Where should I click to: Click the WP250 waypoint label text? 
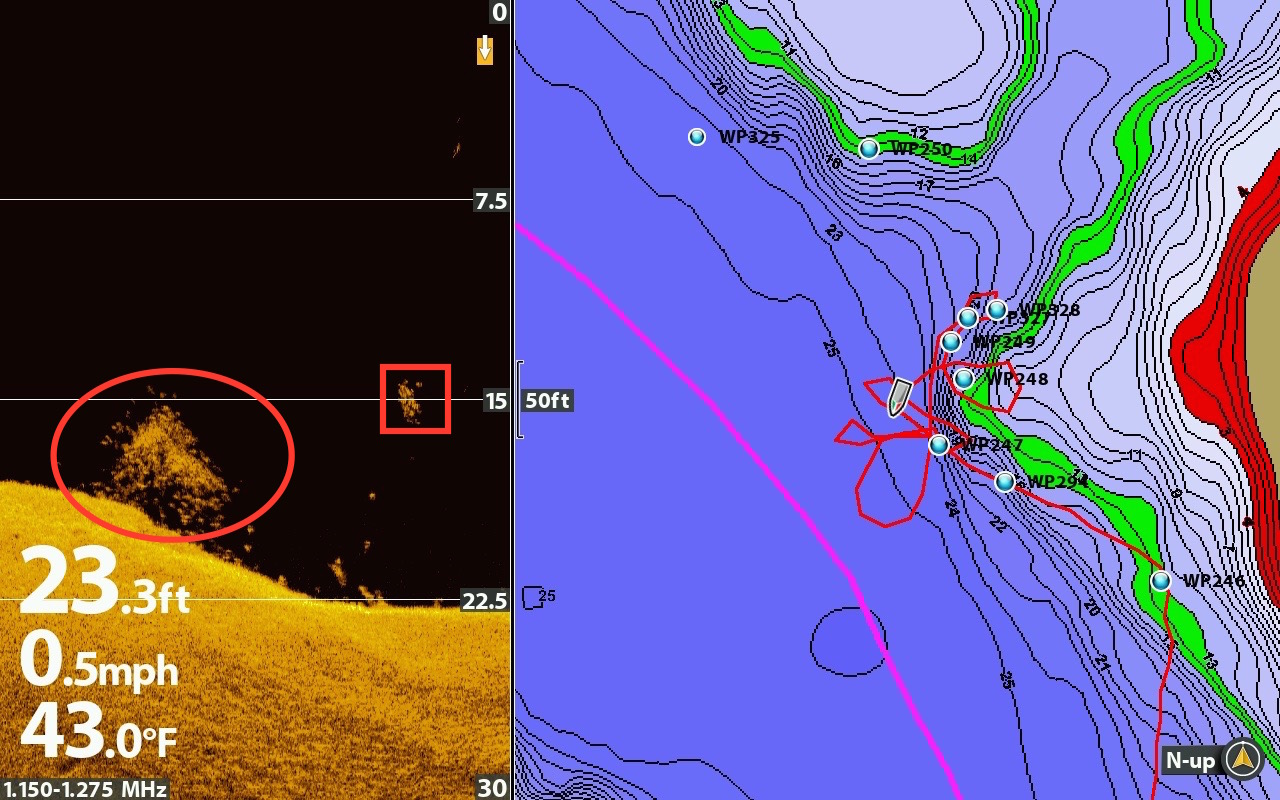tap(921, 149)
